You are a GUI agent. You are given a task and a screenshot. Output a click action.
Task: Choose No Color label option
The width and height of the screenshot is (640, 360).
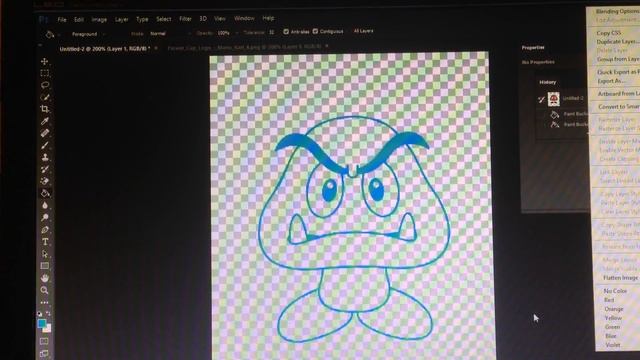[x=615, y=291]
